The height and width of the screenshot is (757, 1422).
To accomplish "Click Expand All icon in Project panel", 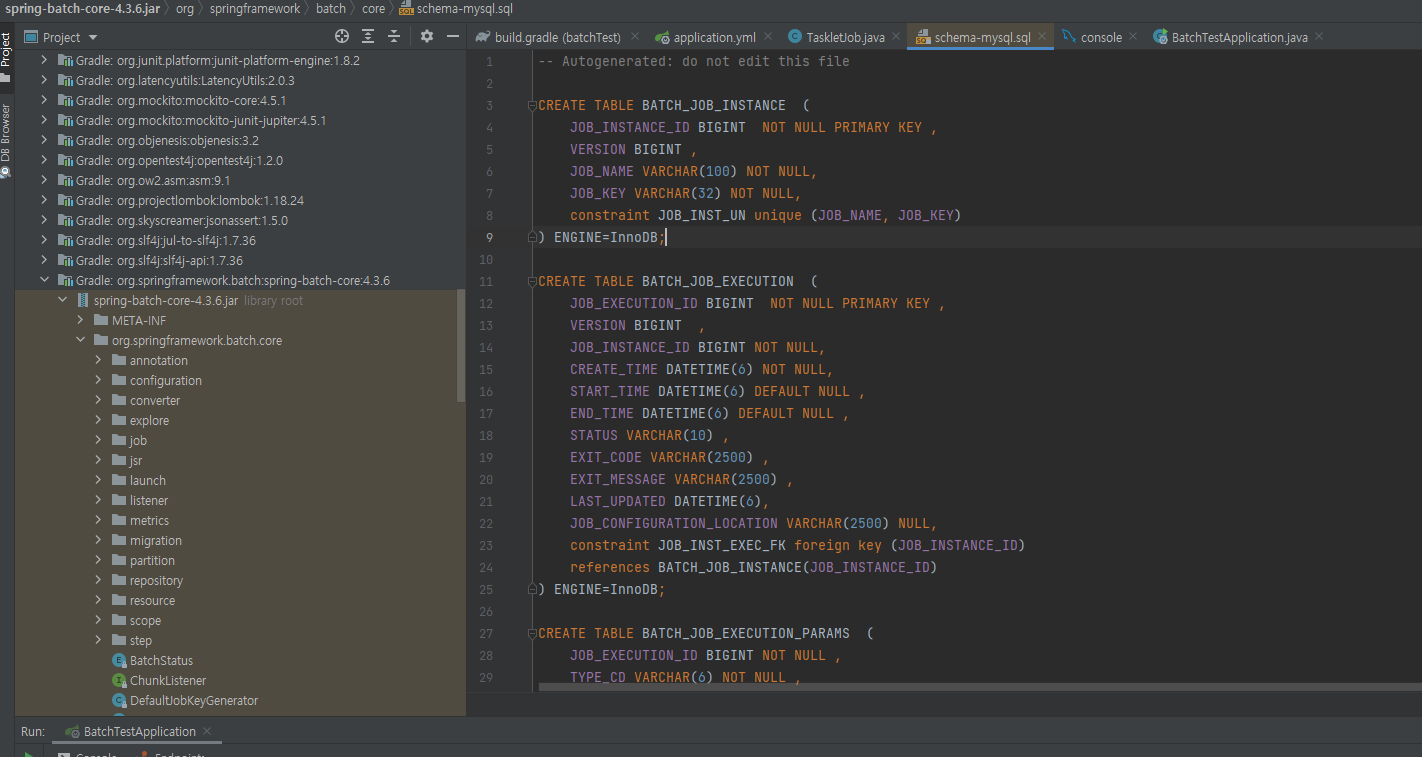I will point(368,37).
